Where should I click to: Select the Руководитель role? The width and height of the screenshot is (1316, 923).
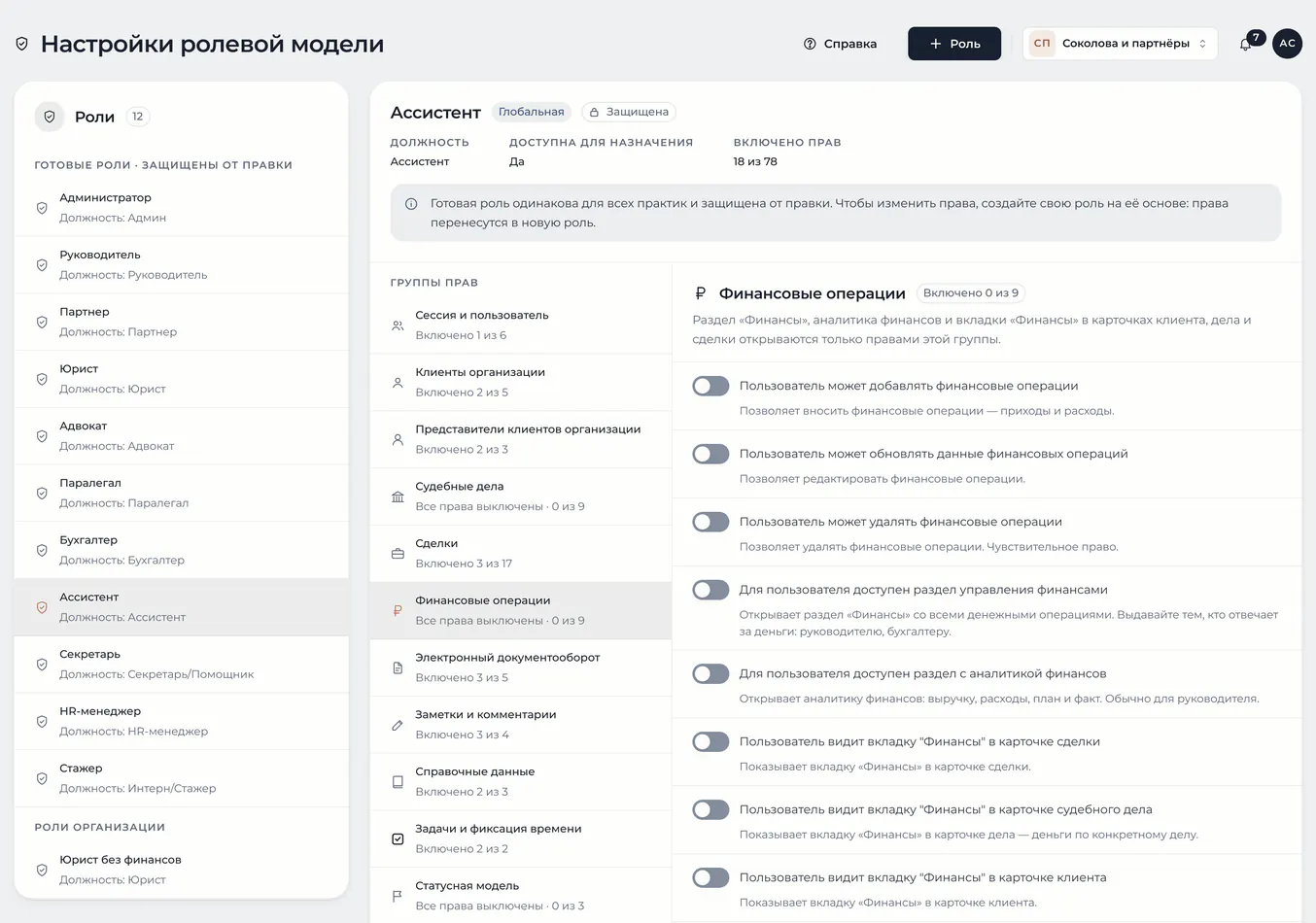182,265
